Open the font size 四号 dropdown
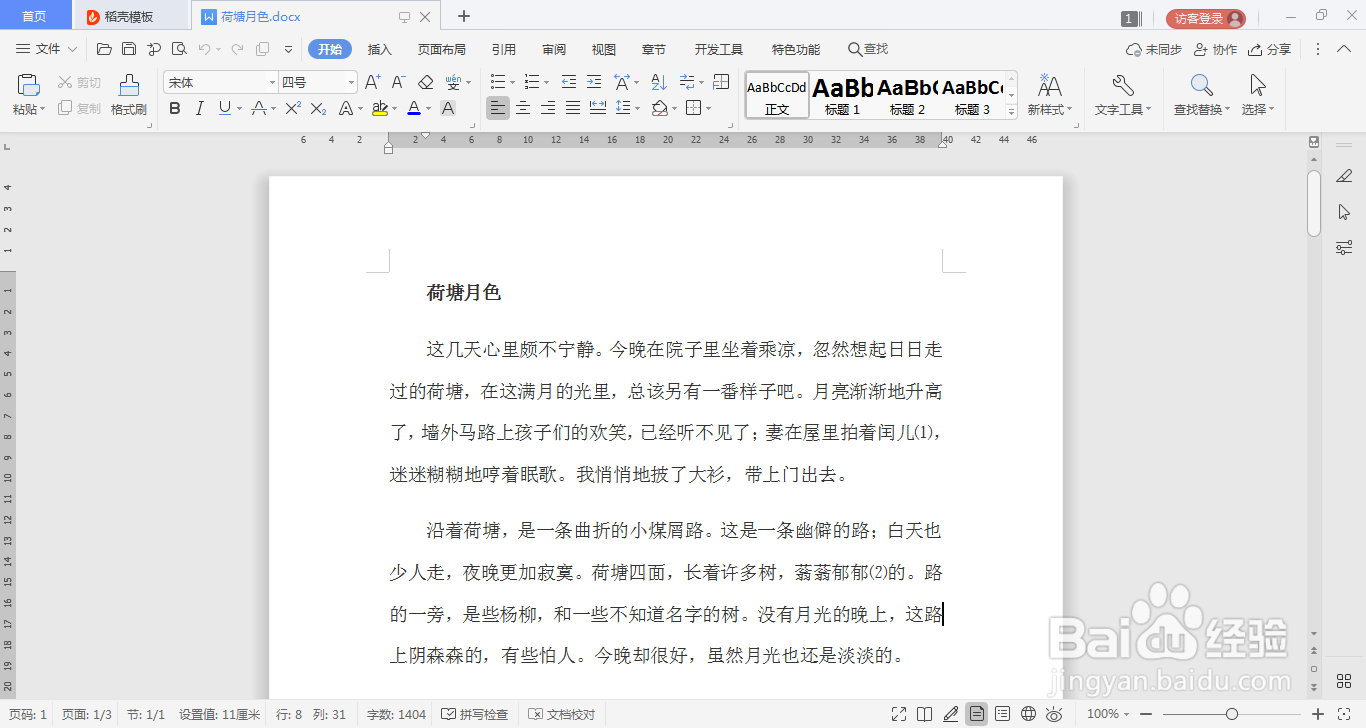Screen dimensions: 1366x728 click(350, 82)
